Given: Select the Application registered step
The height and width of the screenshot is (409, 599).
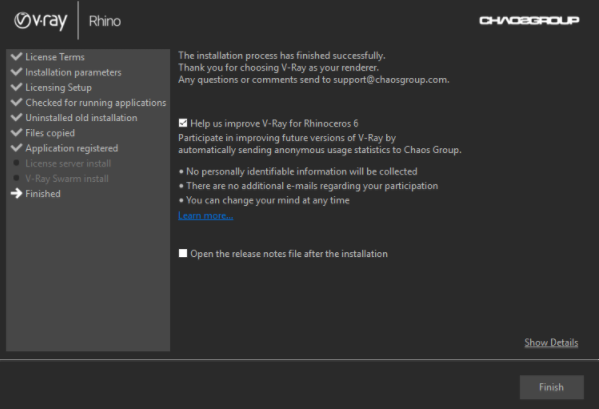Looking at the screenshot, I should (72, 148).
